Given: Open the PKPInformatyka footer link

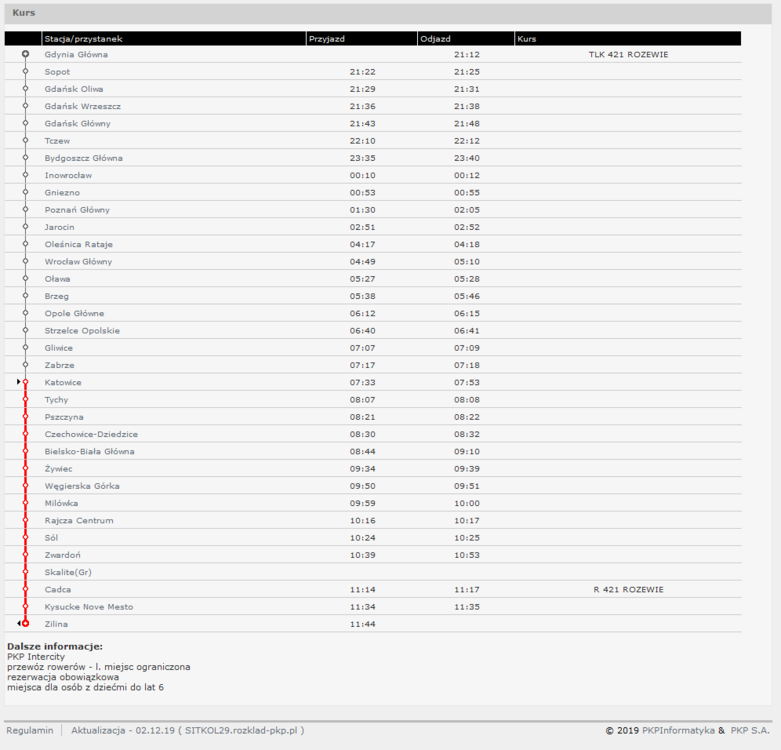Looking at the screenshot, I should [678, 731].
